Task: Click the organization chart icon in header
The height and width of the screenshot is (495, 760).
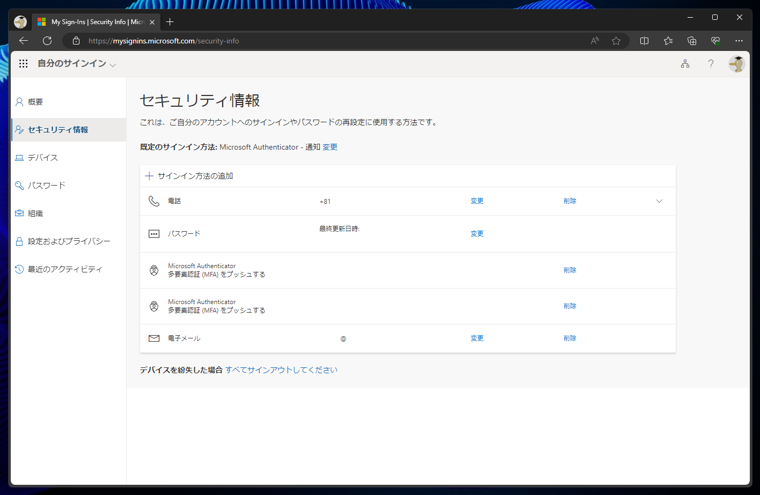Action: [685, 64]
